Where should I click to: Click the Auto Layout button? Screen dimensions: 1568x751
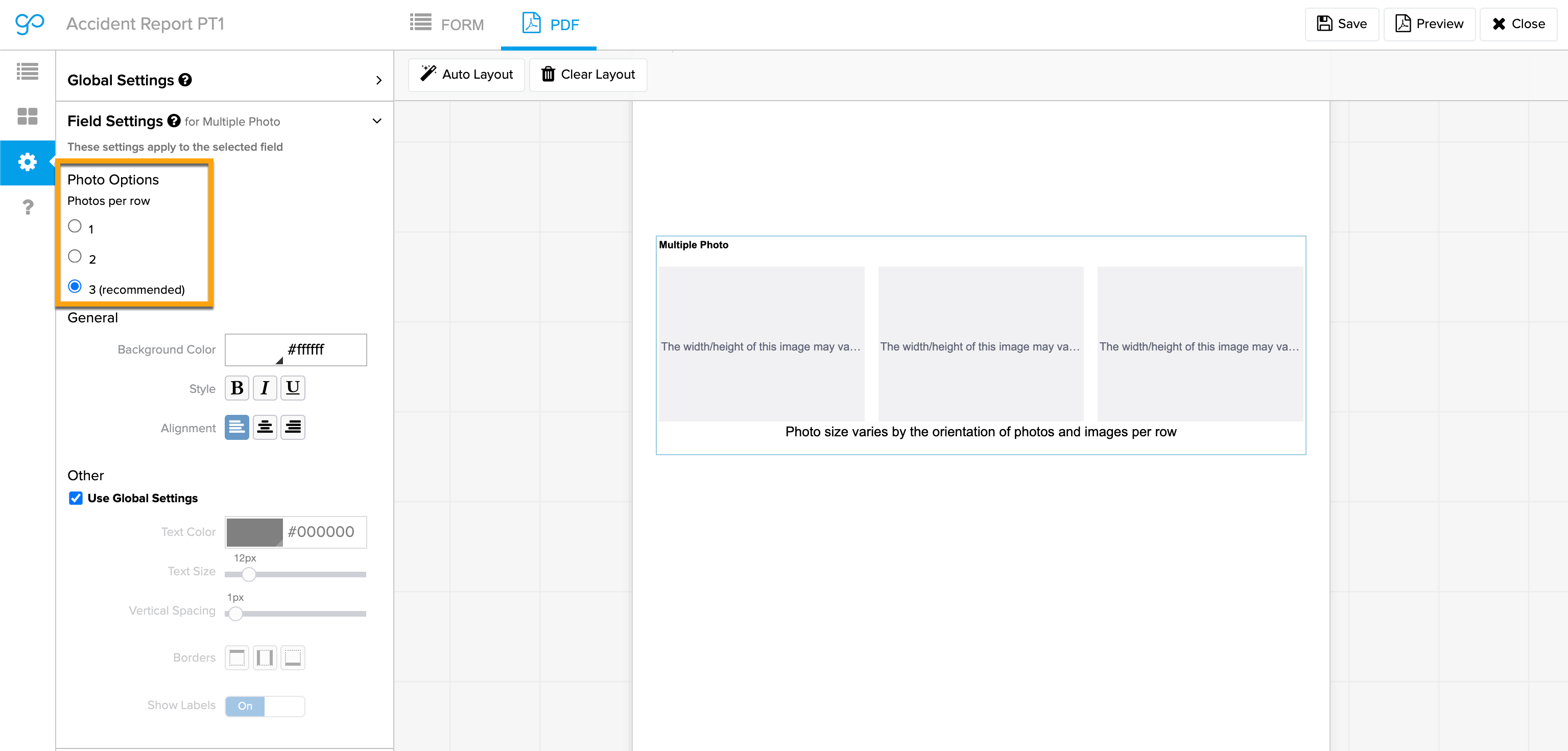click(466, 74)
